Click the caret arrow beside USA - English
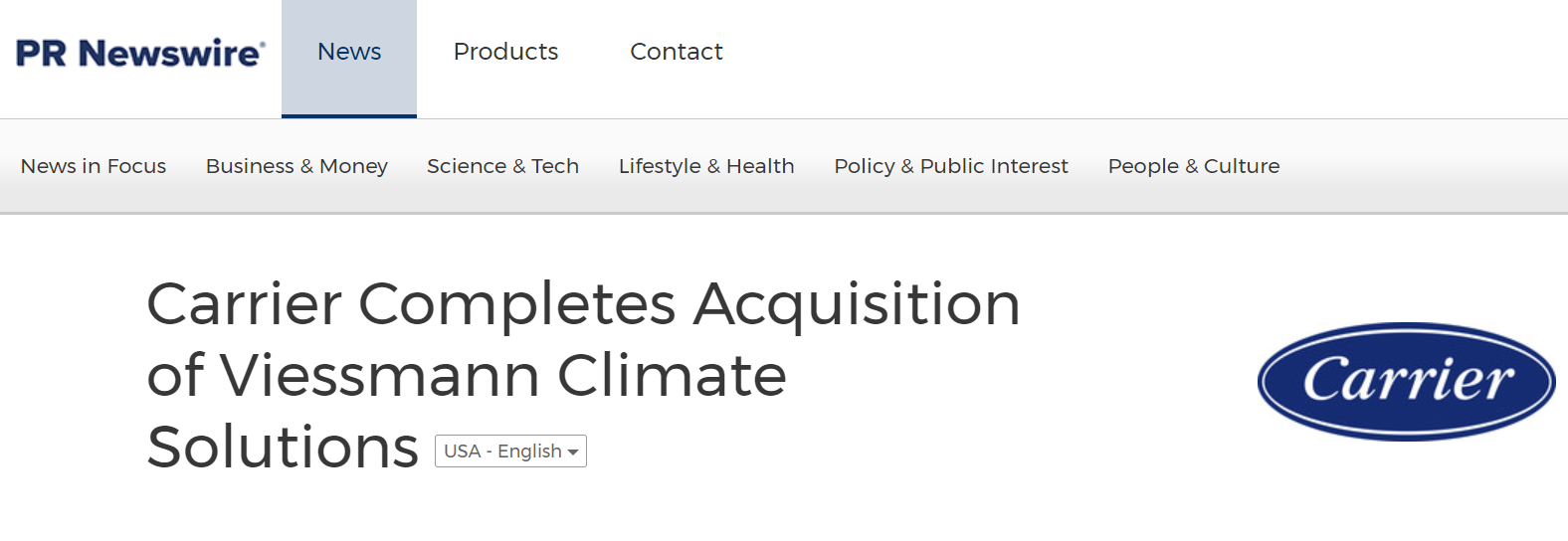The image size is (1568, 541). (x=572, y=452)
